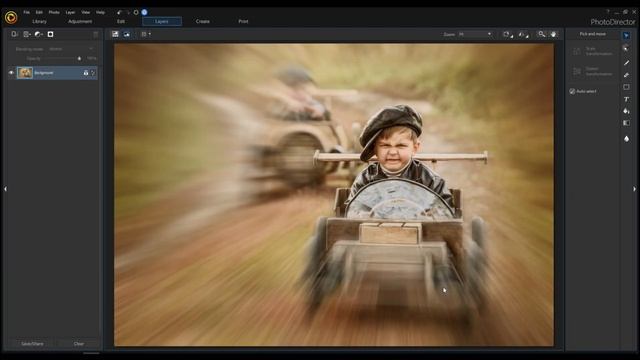This screenshot has height=360, width=640.
Task: Select the Blur droplet tool
Action: point(626,139)
